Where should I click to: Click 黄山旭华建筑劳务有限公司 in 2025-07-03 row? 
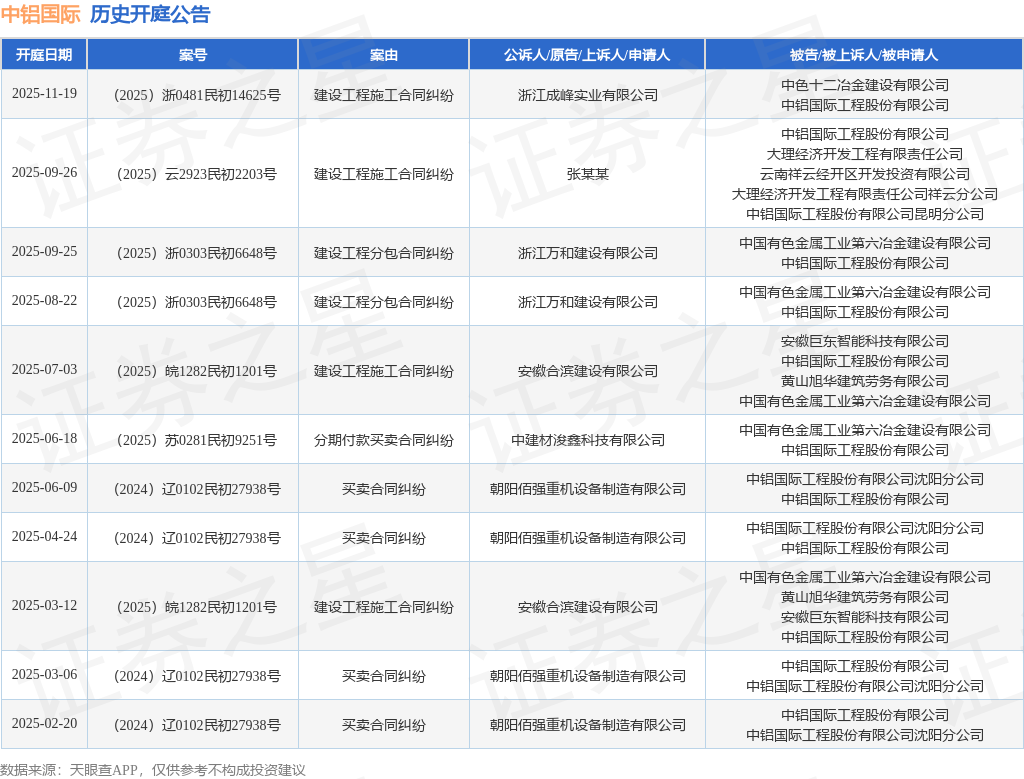click(865, 381)
